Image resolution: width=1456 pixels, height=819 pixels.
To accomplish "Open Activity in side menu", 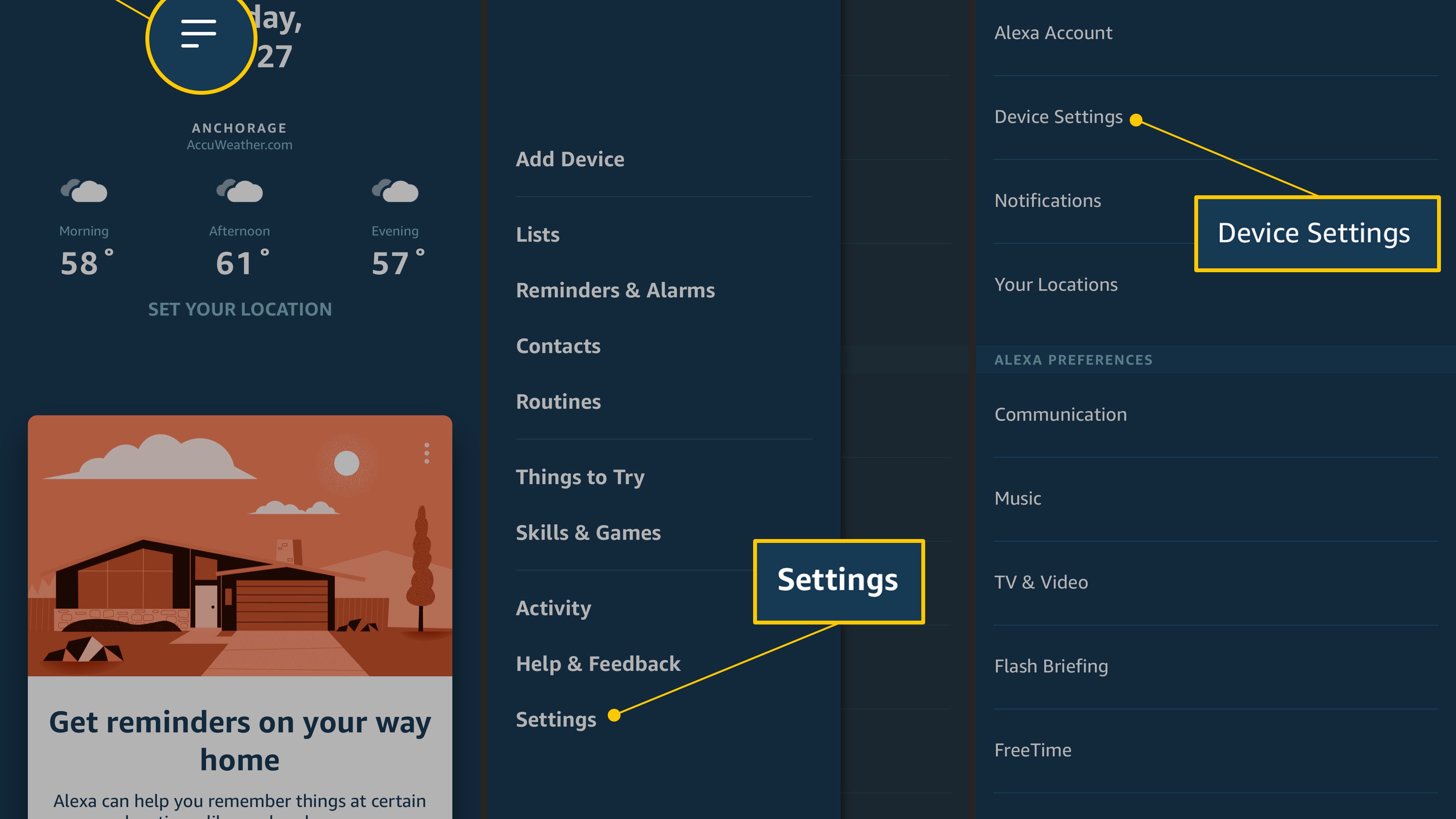I will pos(554,609).
